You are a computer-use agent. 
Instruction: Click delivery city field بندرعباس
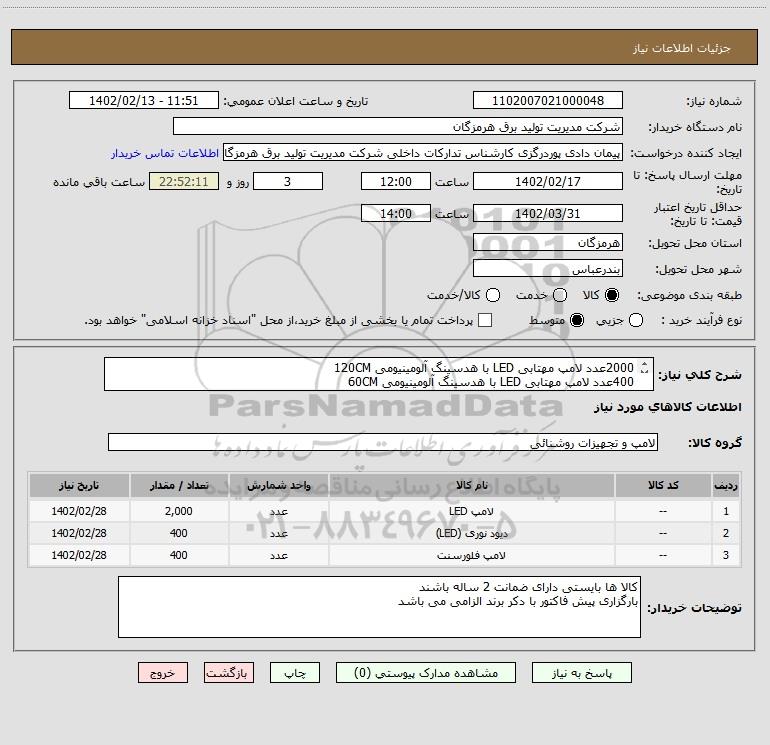coord(548,269)
